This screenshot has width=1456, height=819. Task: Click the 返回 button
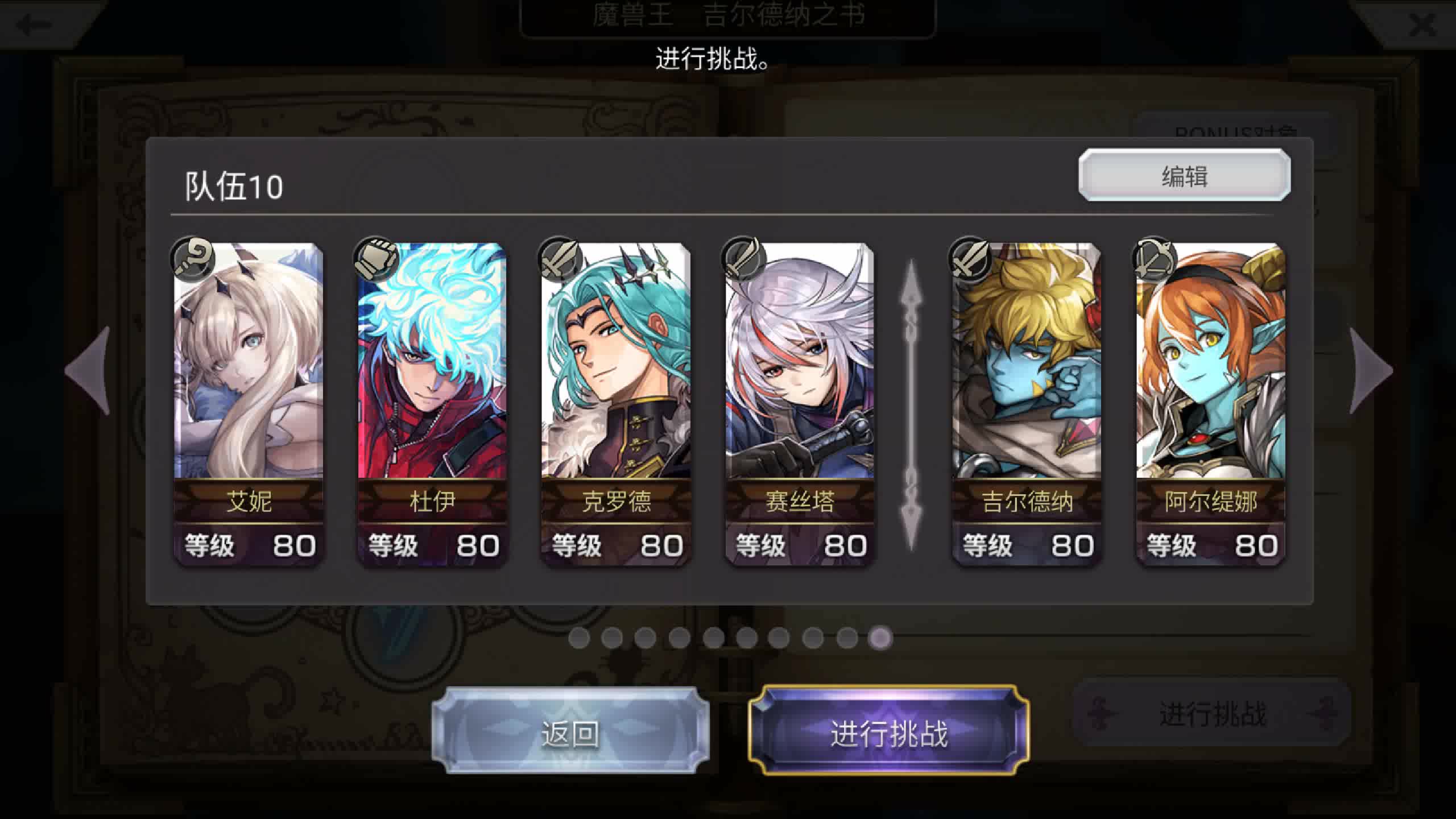point(570,731)
